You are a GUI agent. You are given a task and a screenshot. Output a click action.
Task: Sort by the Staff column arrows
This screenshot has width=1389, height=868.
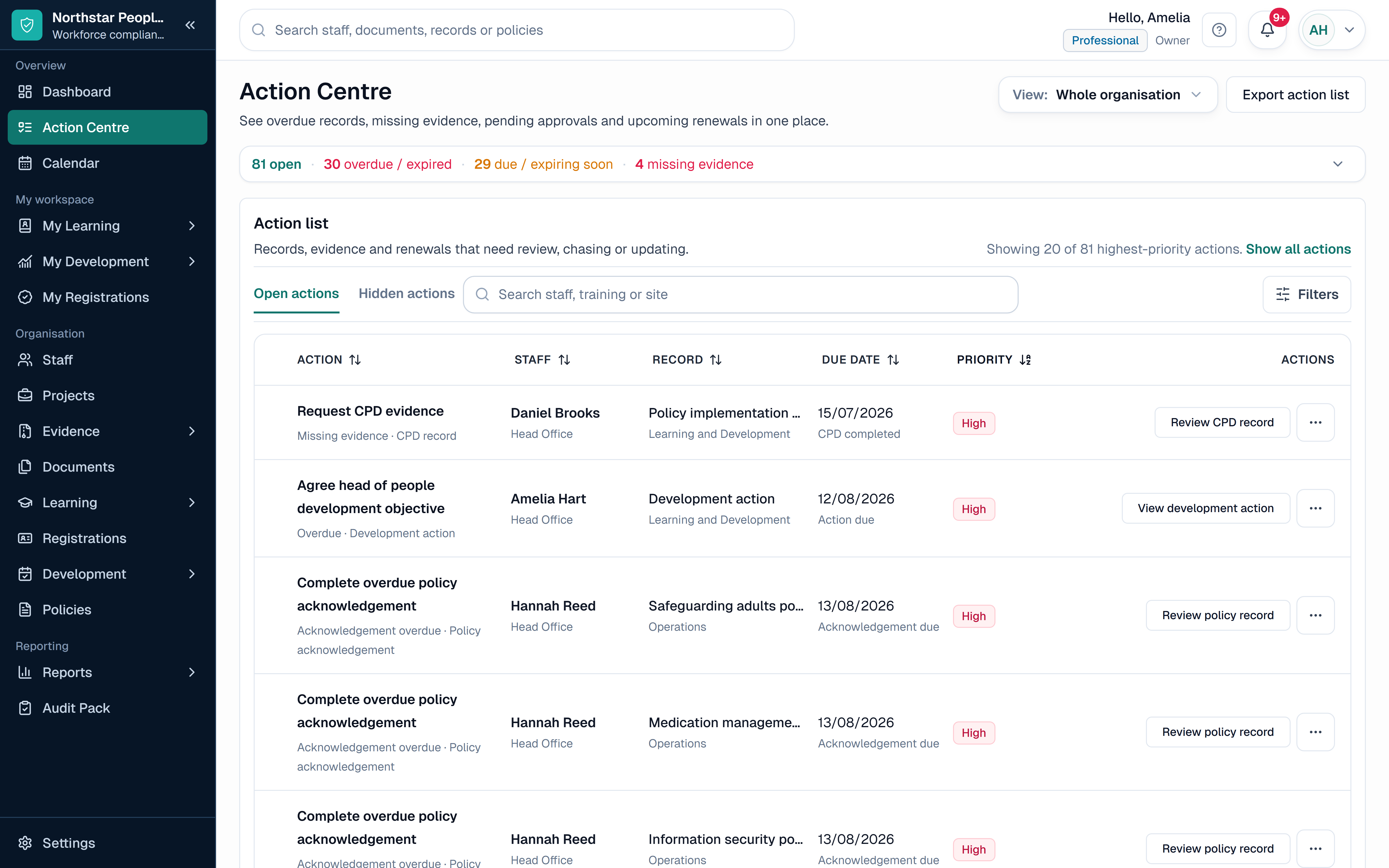pos(564,360)
